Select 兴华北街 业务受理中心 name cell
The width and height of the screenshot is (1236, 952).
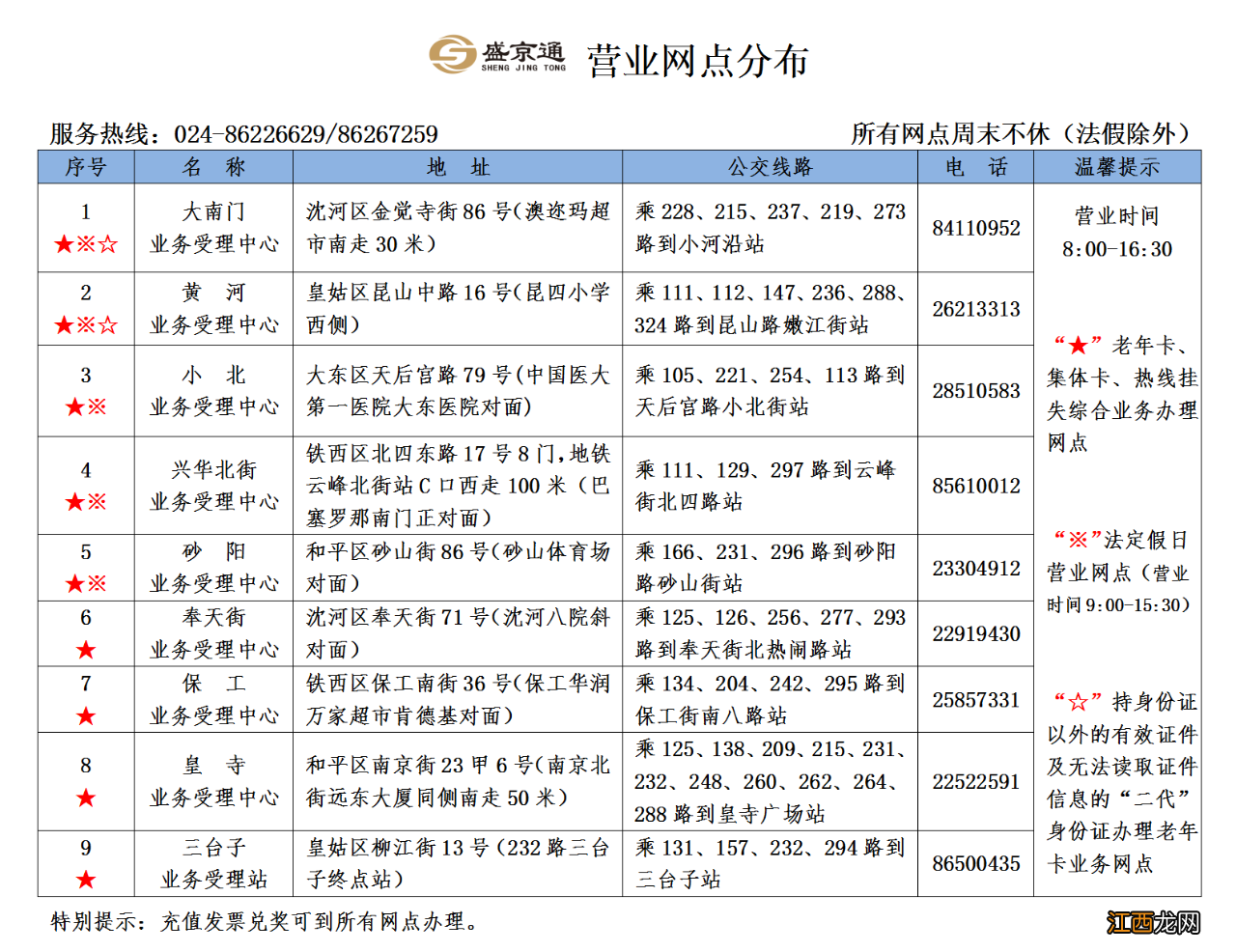pyautogui.click(x=213, y=486)
